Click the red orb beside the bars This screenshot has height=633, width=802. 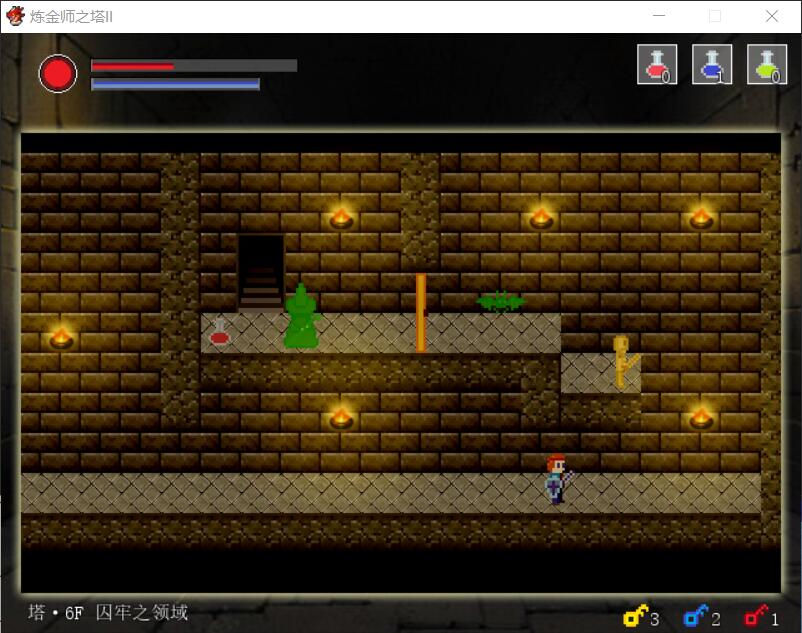[58, 74]
